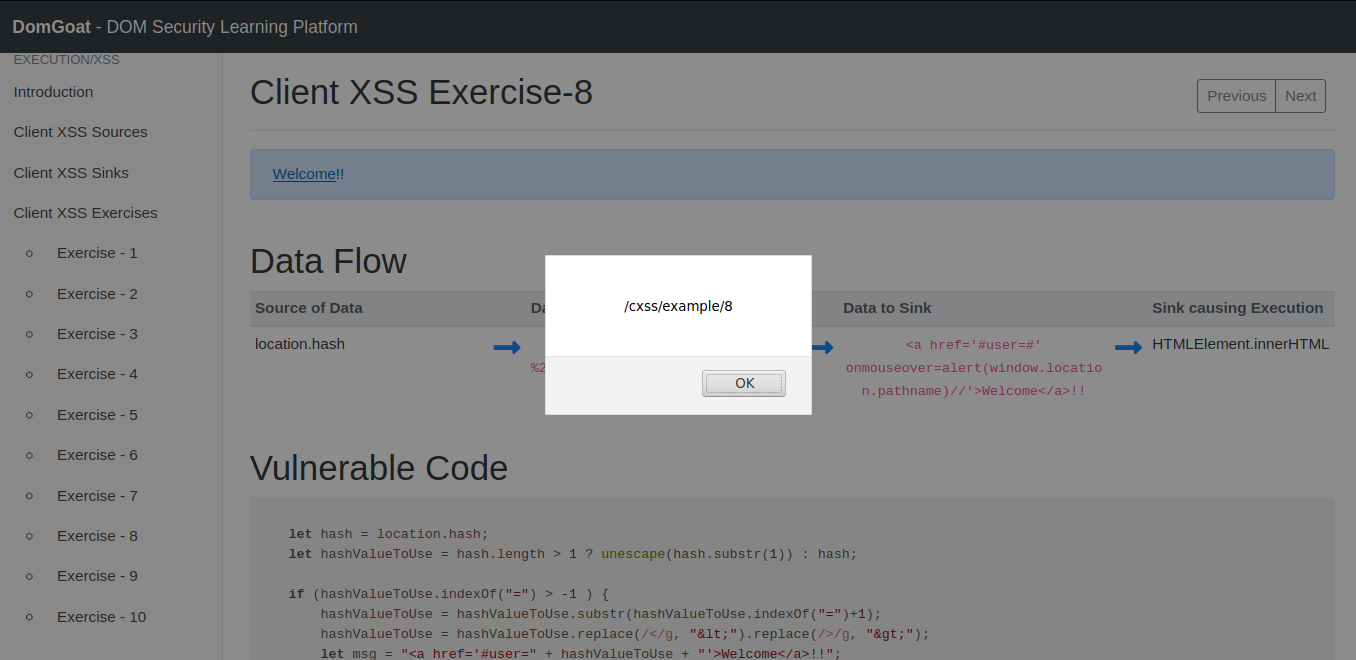Screen dimensions: 1356x660
Task: Click blue arrow before Sink causing Execution
Action: (1128, 347)
